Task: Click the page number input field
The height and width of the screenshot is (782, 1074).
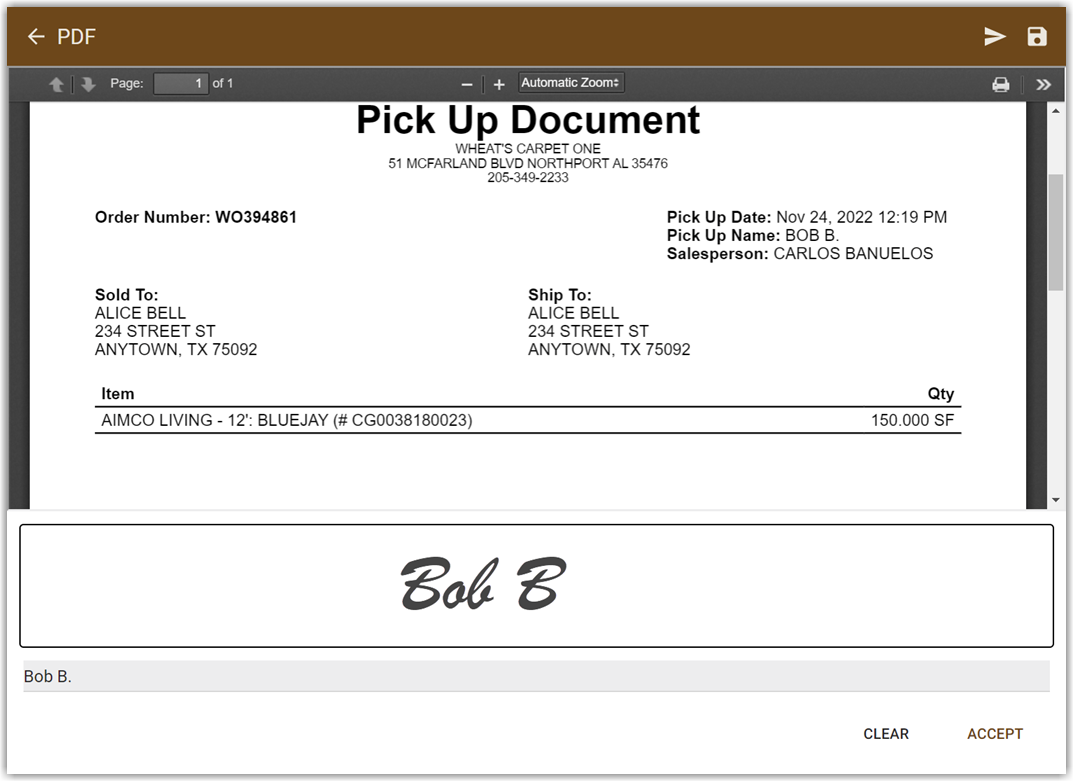Action: [x=181, y=83]
